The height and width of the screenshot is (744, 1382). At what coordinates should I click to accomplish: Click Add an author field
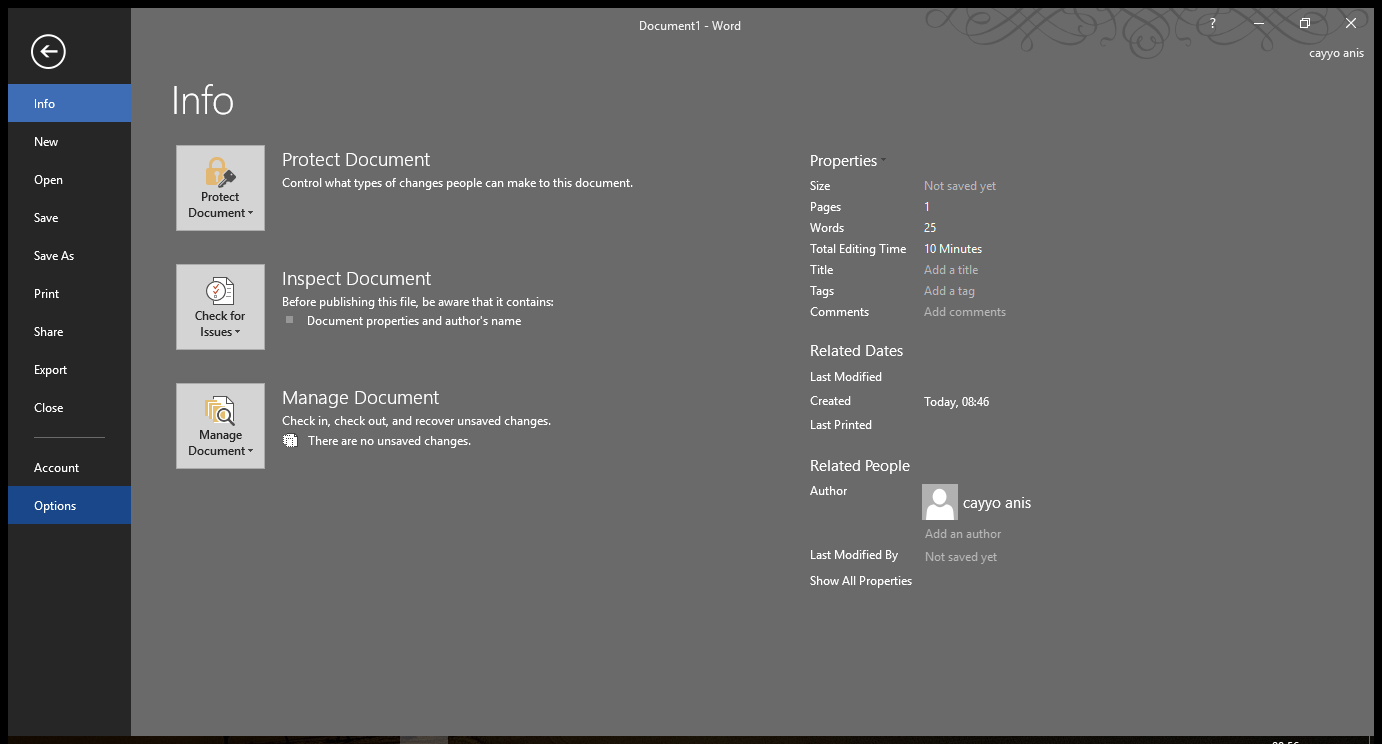click(x=963, y=534)
